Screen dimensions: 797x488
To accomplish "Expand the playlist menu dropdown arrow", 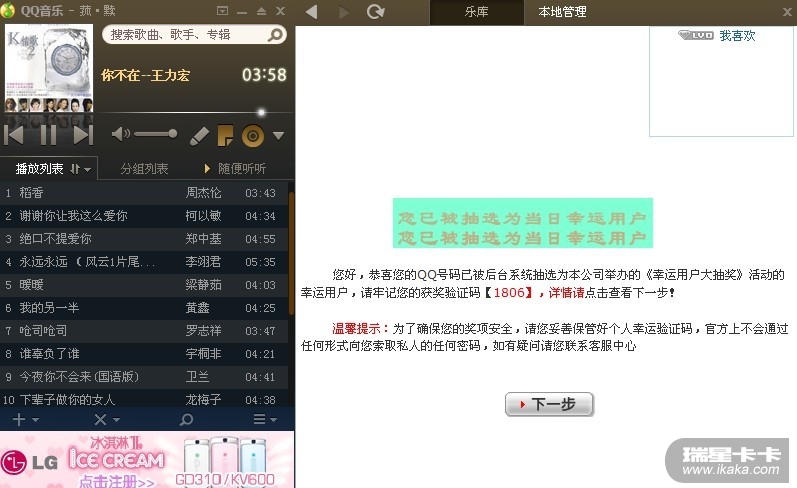I will click(273, 420).
